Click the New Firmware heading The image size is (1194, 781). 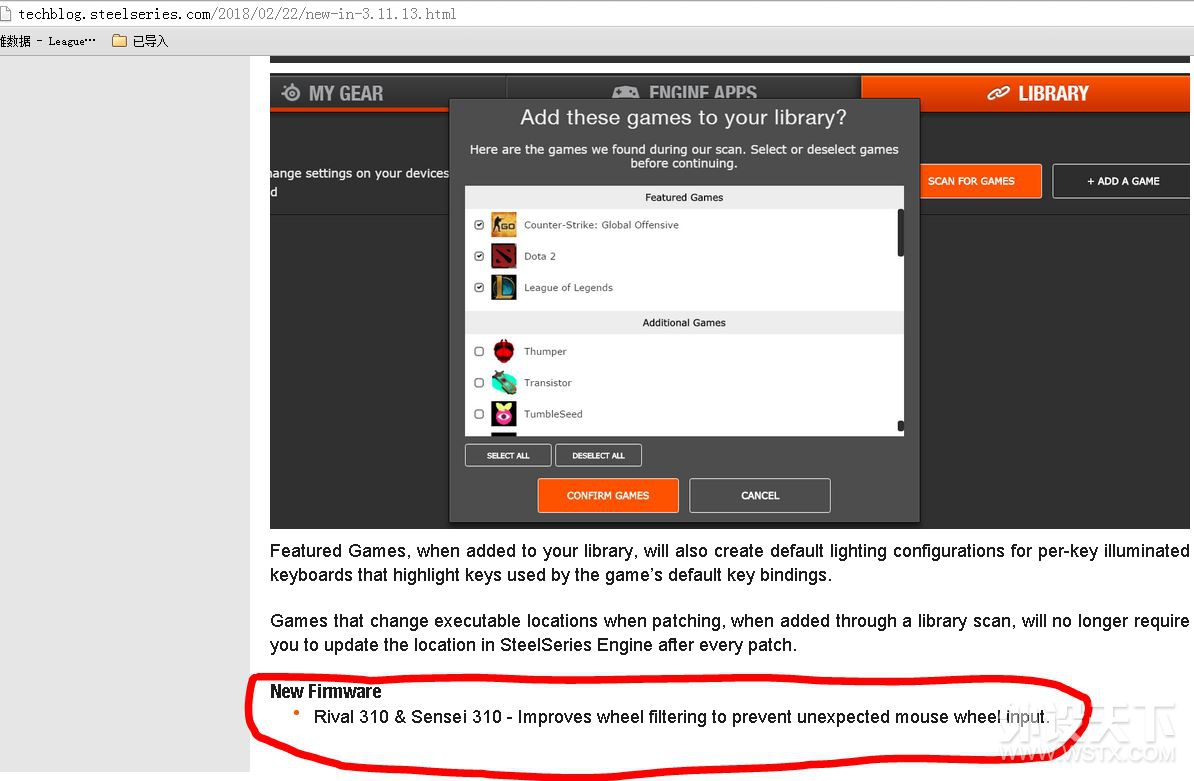pyautogui.click(x=326, y=691)
